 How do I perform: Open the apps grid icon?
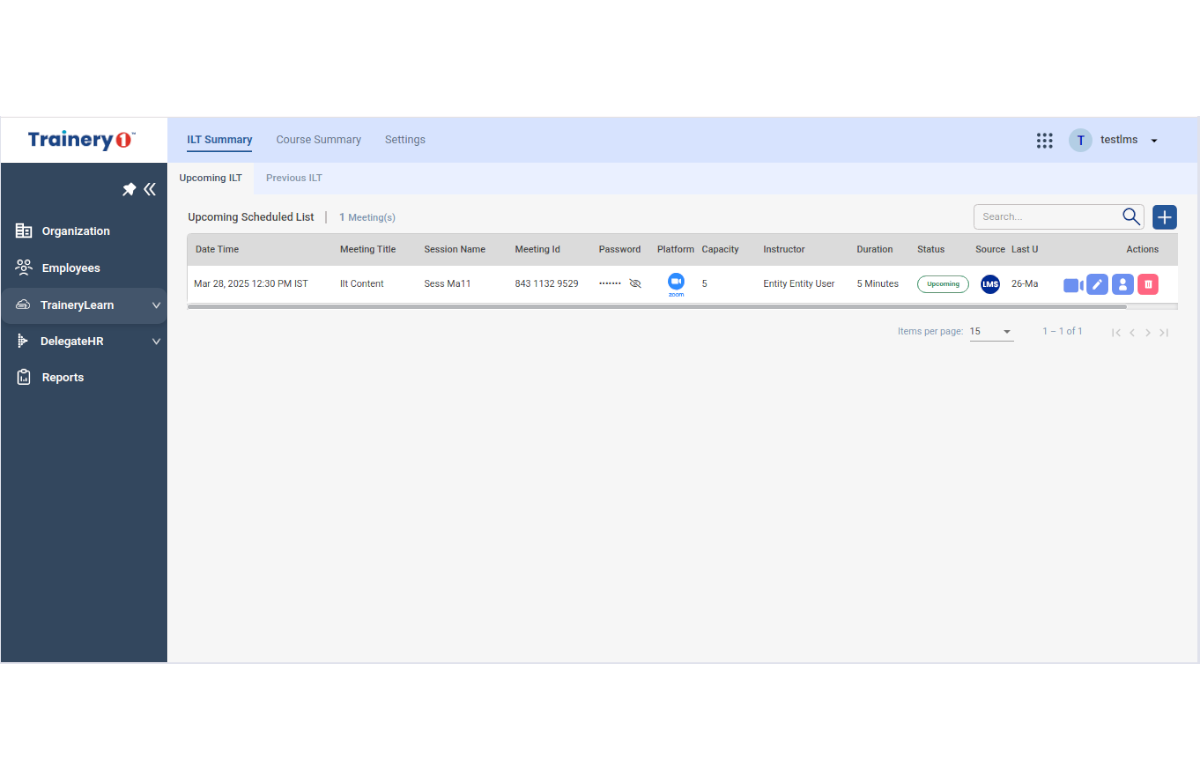click(1044, 141)
